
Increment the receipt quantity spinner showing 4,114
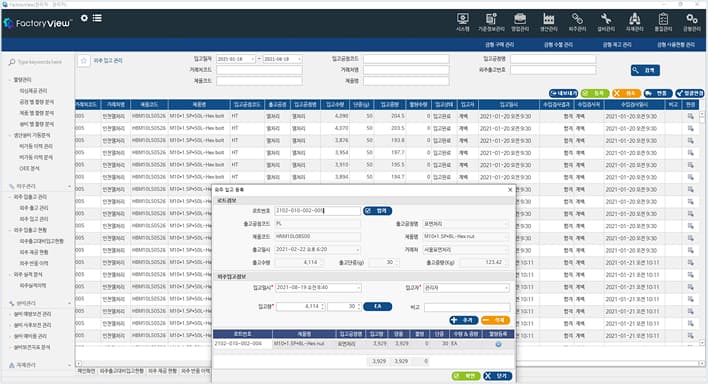pyautogui.click(x=322, y=304)
